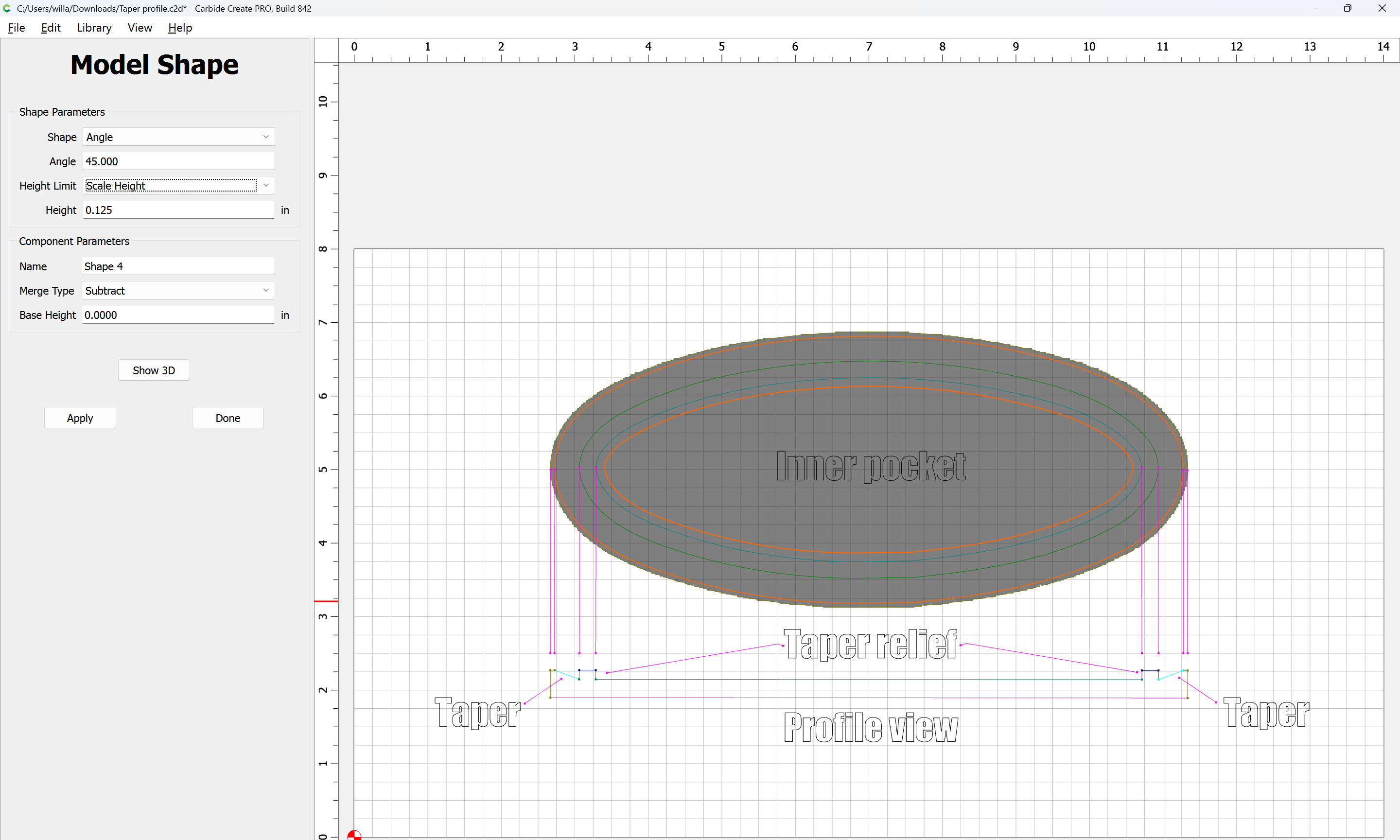Click the red origin marker on canvas
Viewport: 1400px width, 840px height.
coord(354,836)
